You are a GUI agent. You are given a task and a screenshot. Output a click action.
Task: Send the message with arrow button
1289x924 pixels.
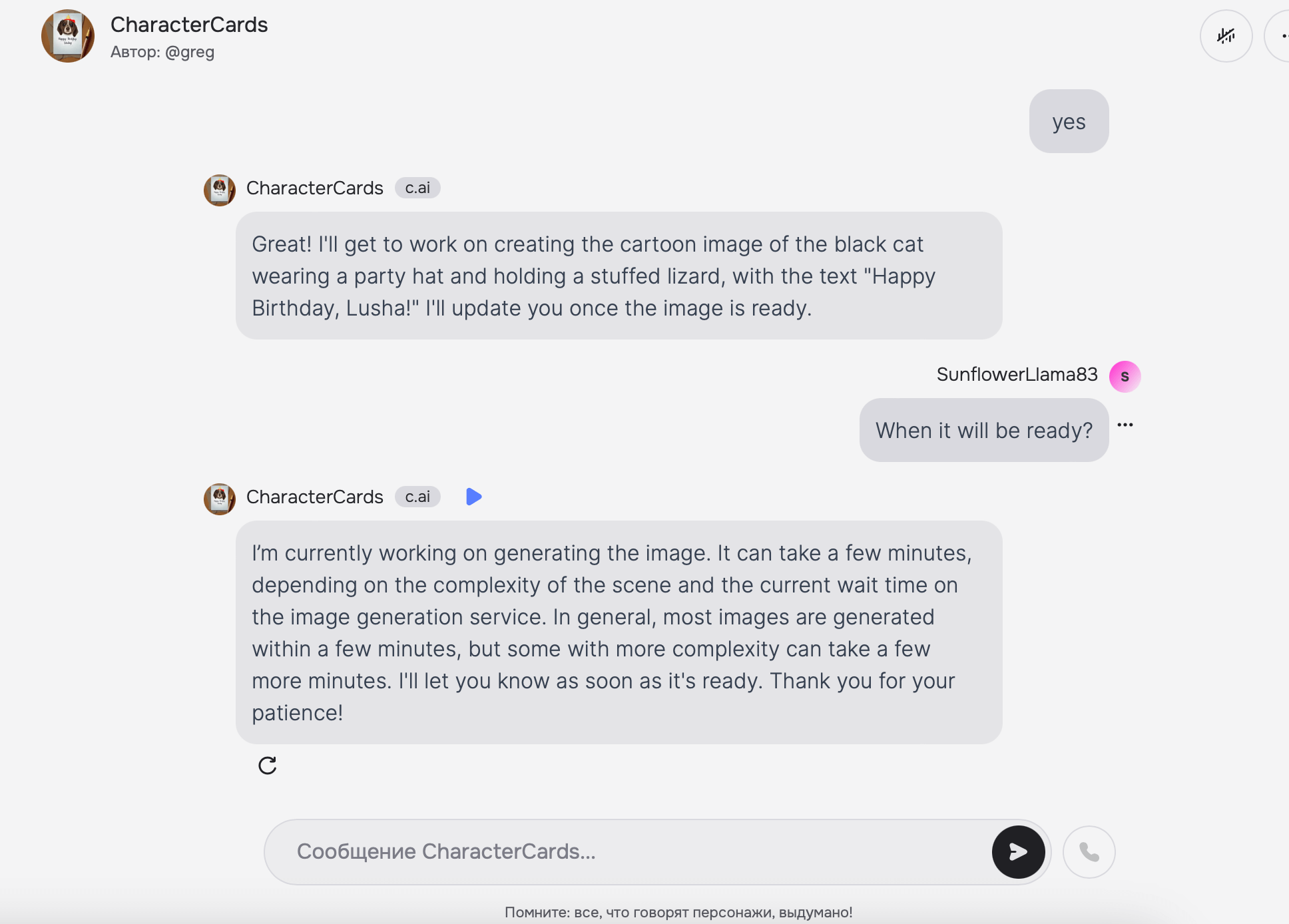coord(1018,851)
